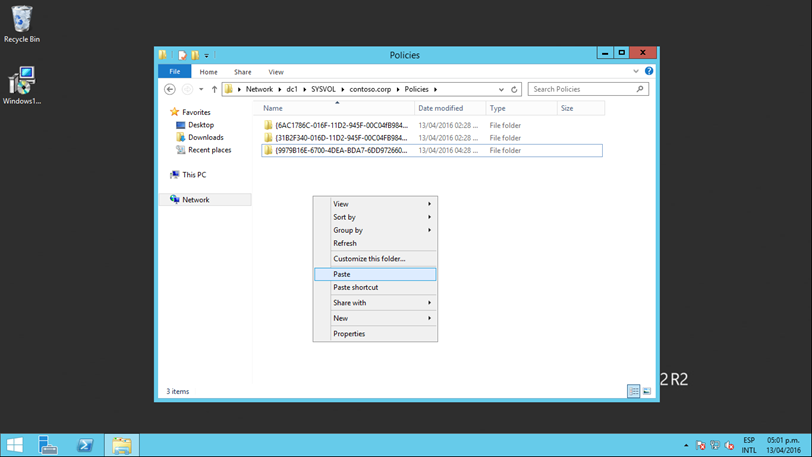
Task: Expand the ribbon with the chevron
Action: tap(636, 71)
